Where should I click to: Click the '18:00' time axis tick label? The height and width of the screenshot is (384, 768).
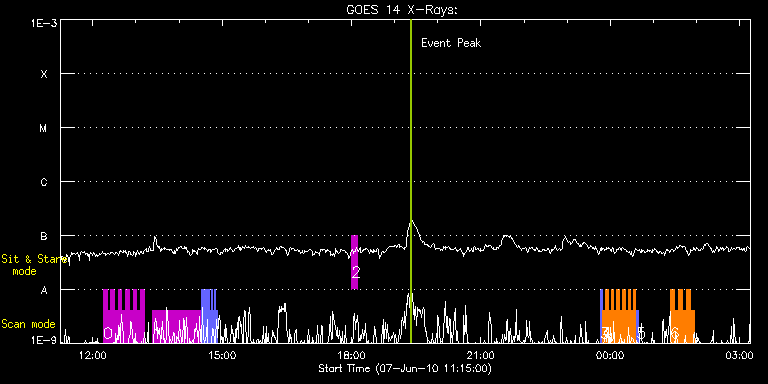(x=352, y=355)
